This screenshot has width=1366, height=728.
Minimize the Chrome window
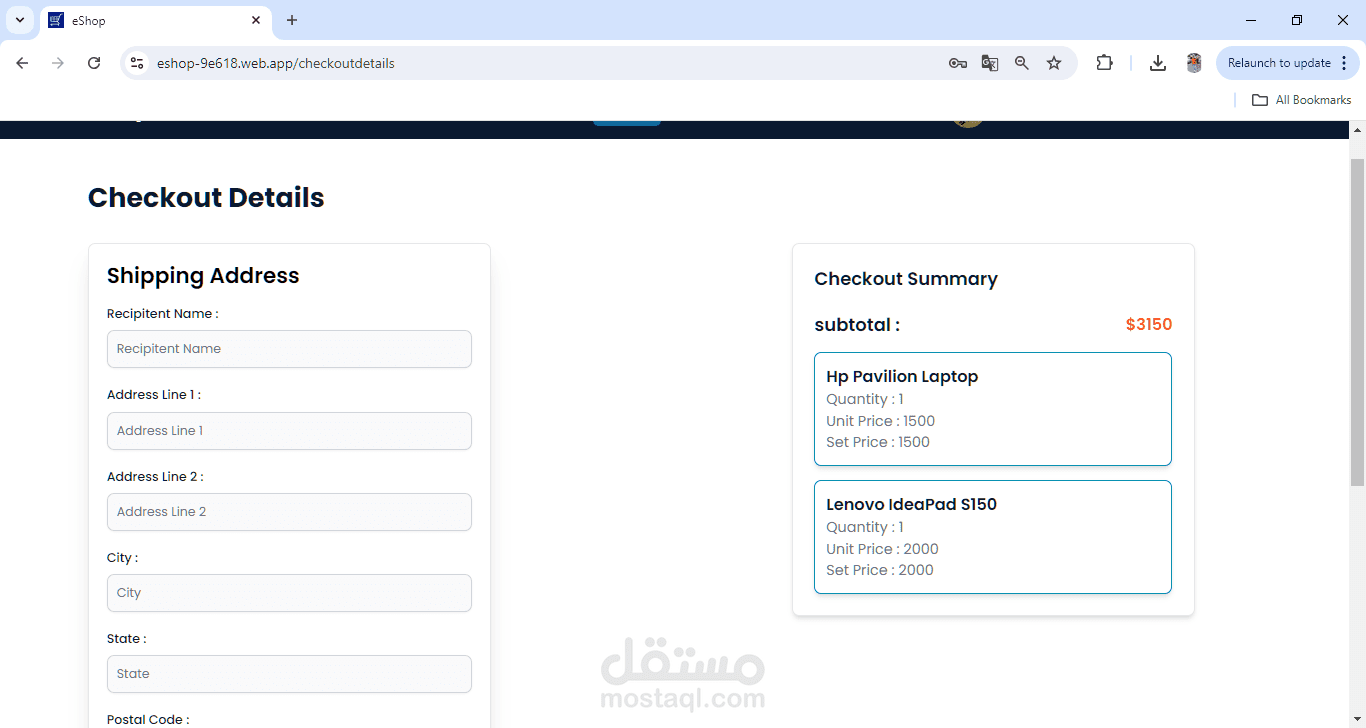[x=1251, y=20]
